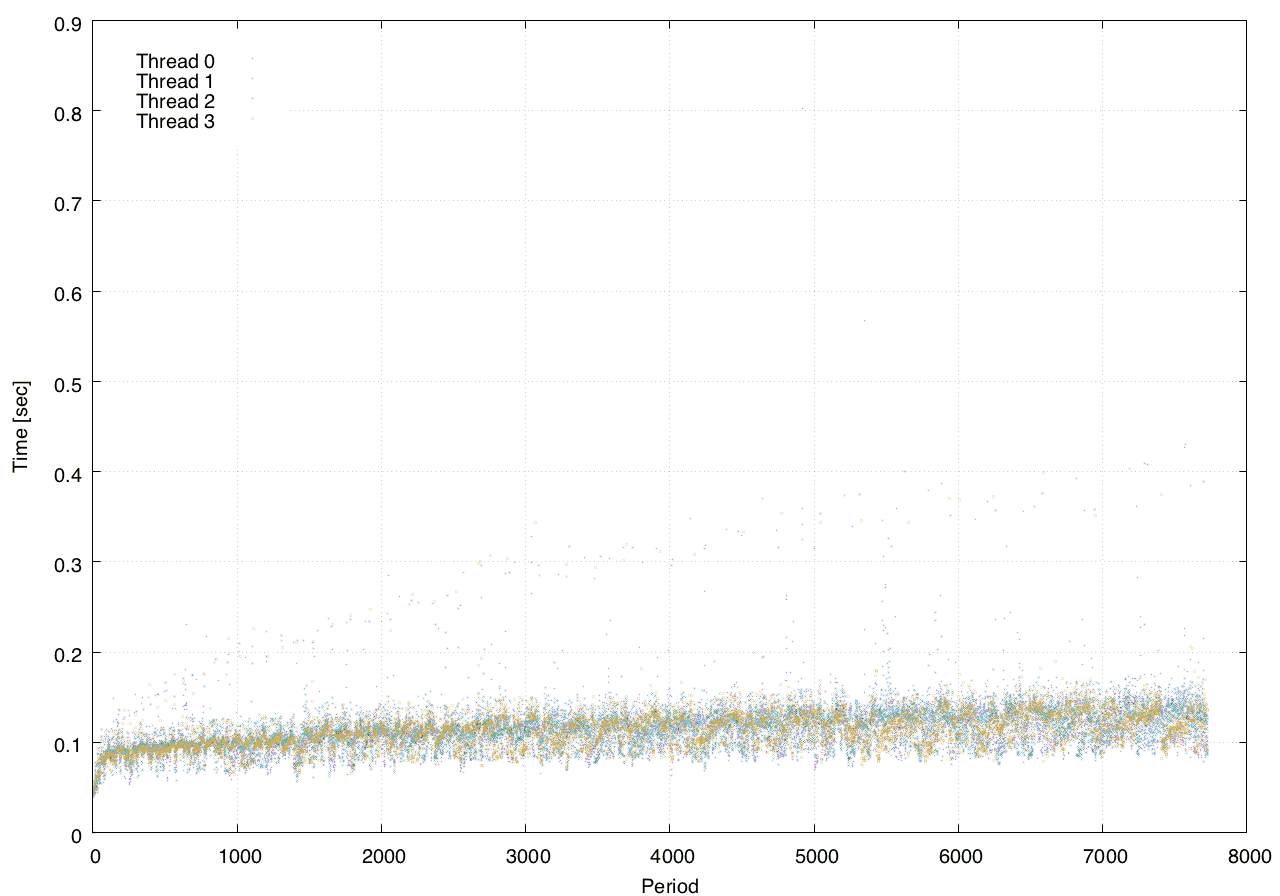Click the Thread 3 legend color marker
Viewport: 1280px width, 896px height.
click(x=252, y=119)
